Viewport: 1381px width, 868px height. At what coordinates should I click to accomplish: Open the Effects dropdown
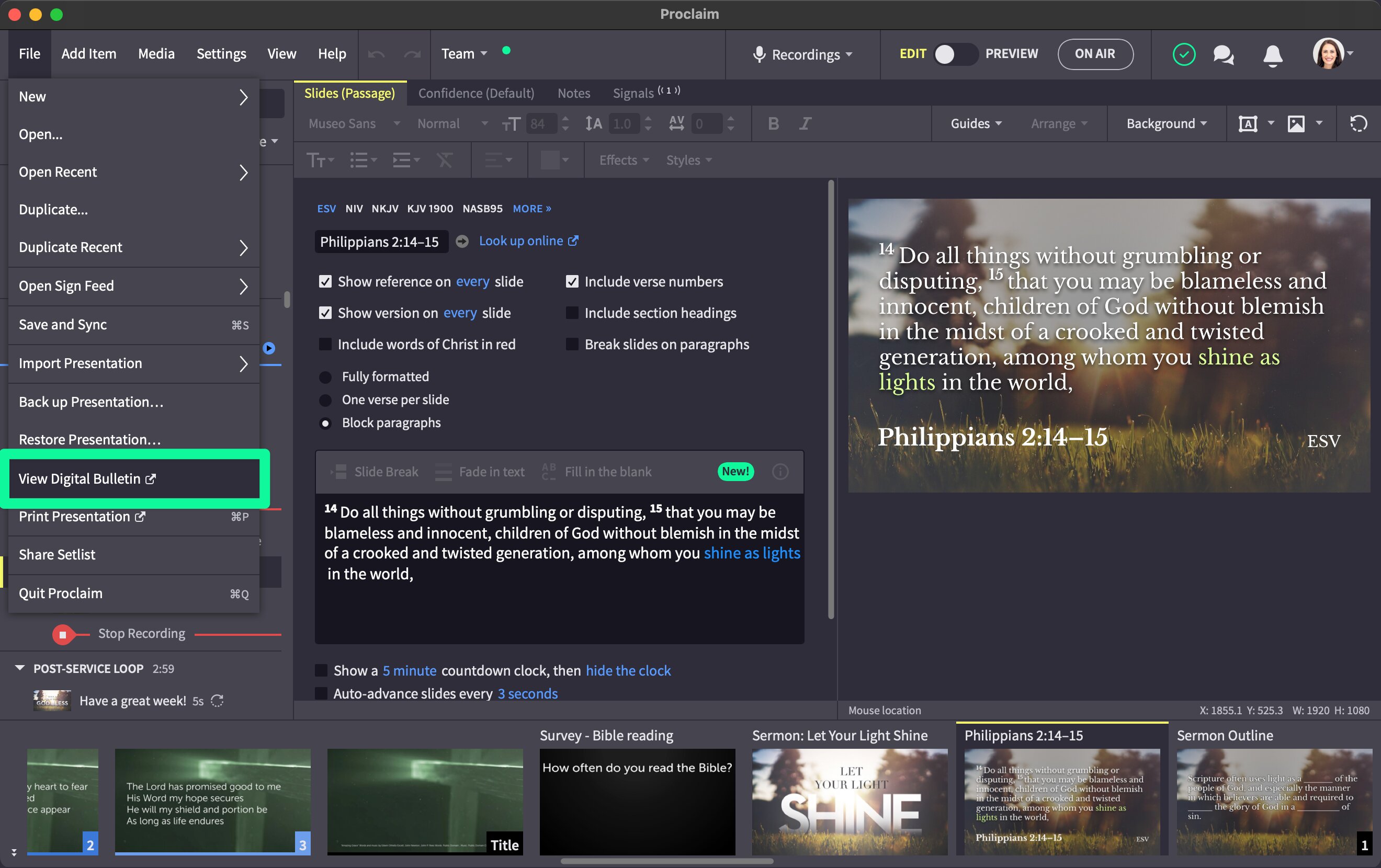point(624,160)
